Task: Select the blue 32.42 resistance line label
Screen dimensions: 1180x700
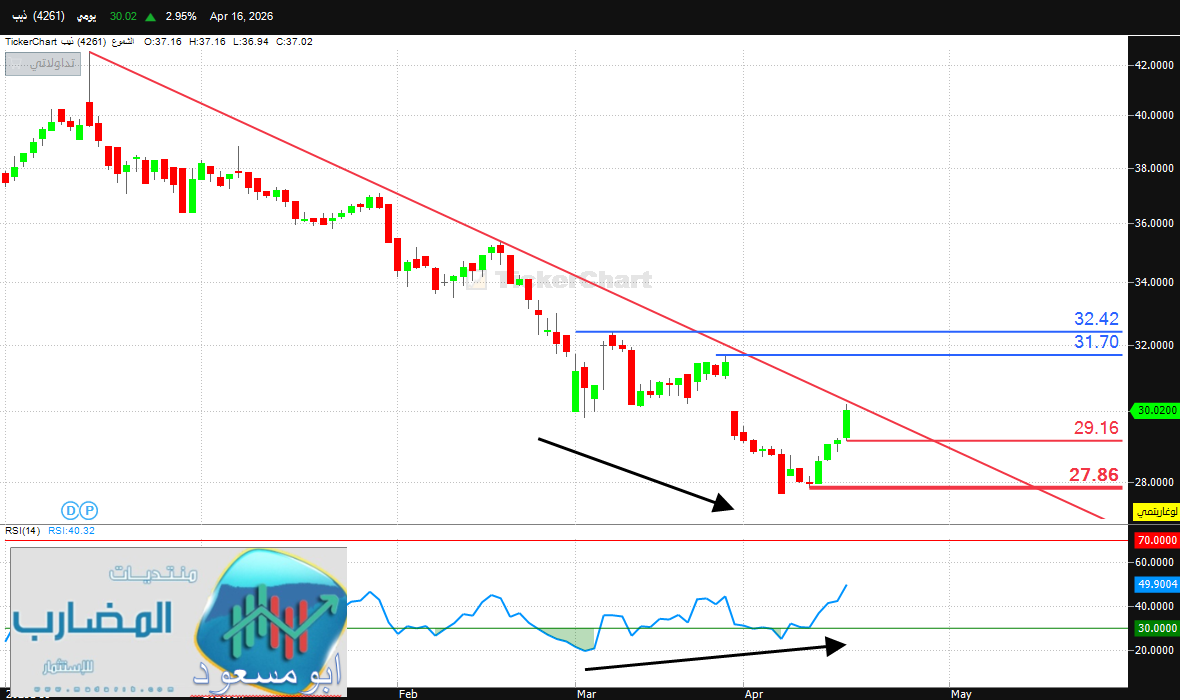Action: point(1096,319)
